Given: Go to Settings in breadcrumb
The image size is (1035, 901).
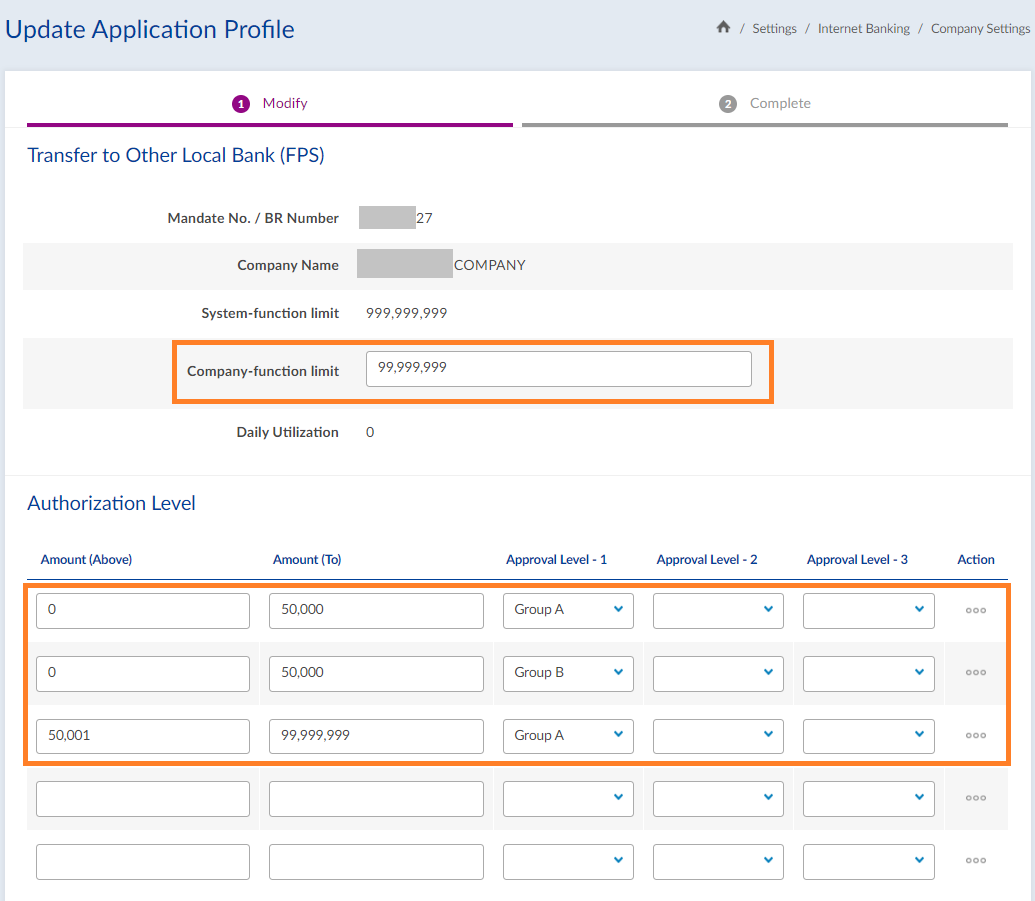Looking at the screenshot, I should click(774, 29).
